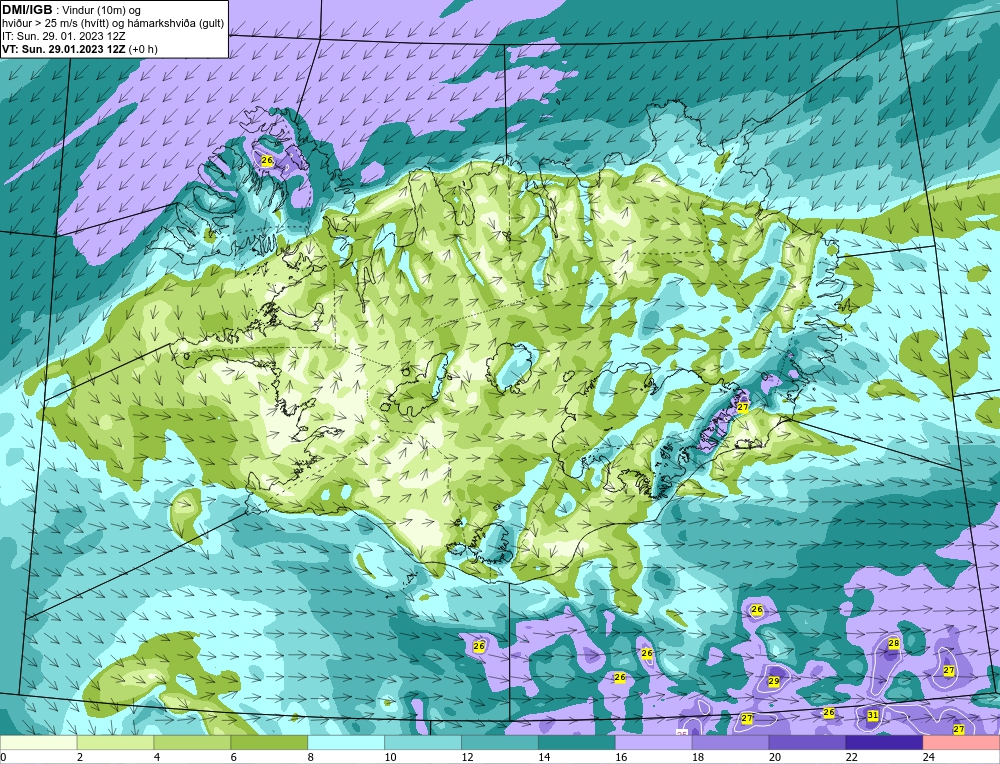Click the legend scale number 12
This screenshot has width=1000, height=764.
tap(467, 757)
